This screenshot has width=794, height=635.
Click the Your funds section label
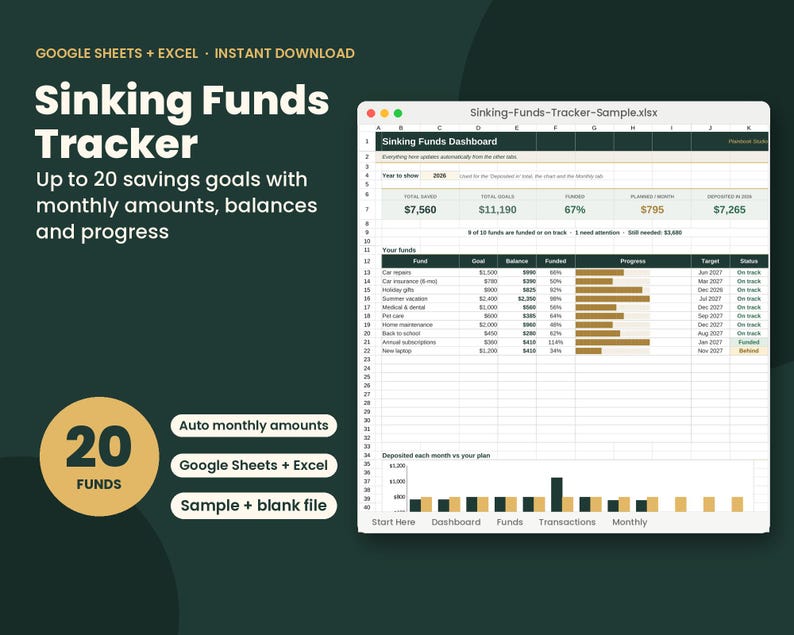(x=399, y=250)
